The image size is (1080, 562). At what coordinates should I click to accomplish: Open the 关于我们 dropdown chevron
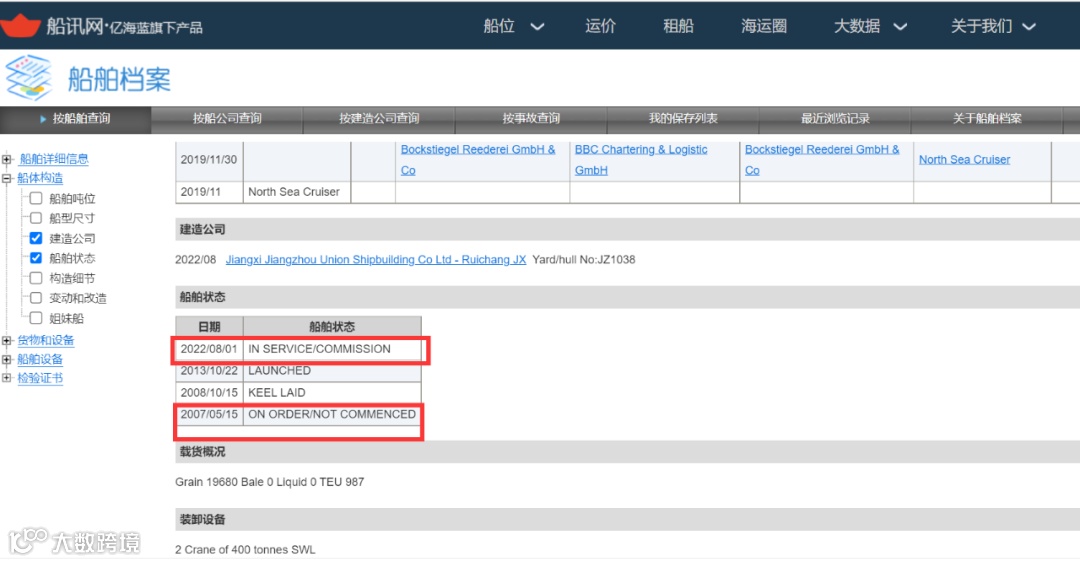click(x=1028, y=27)
